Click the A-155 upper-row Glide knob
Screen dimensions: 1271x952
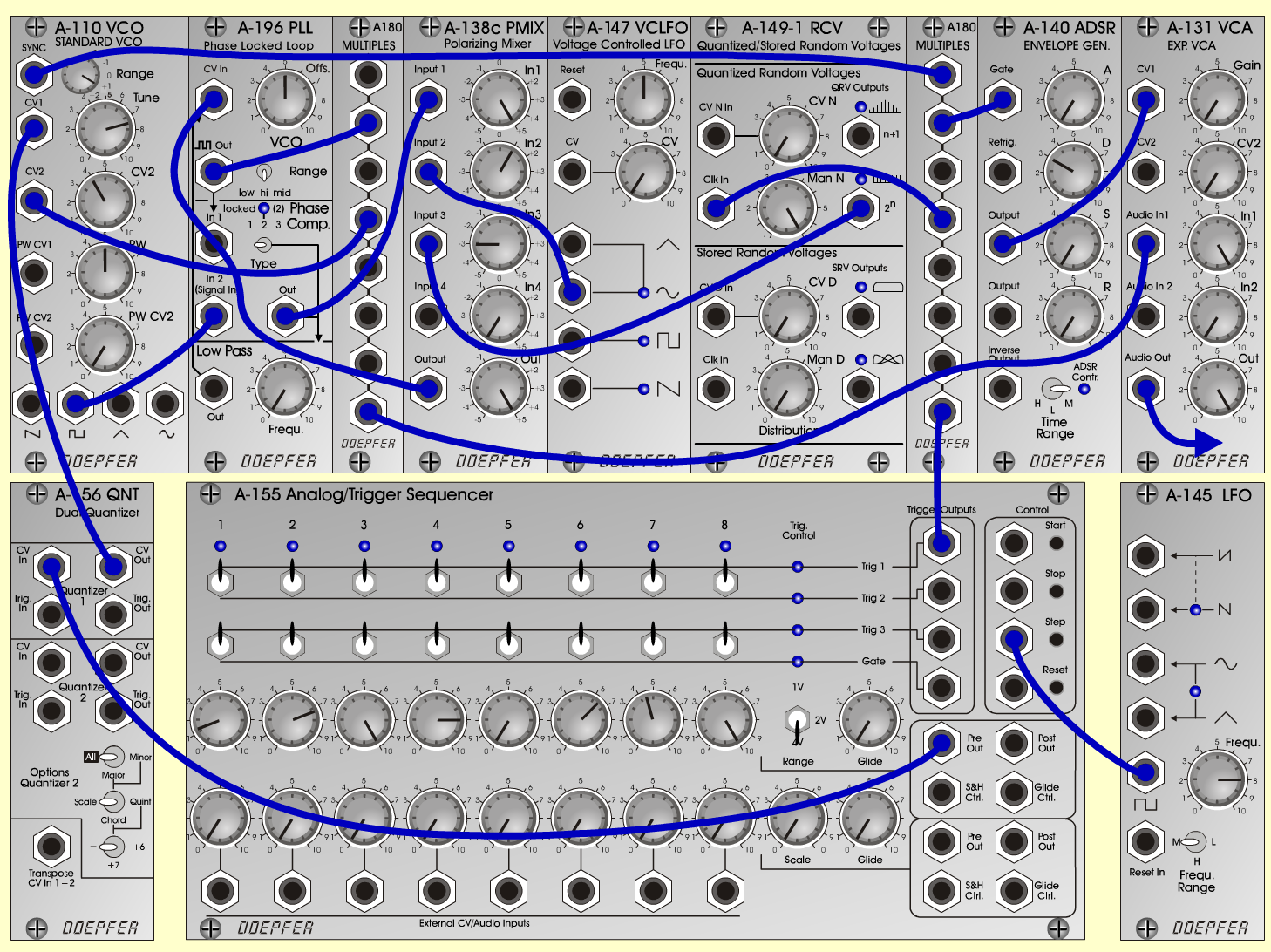[868, 722]
